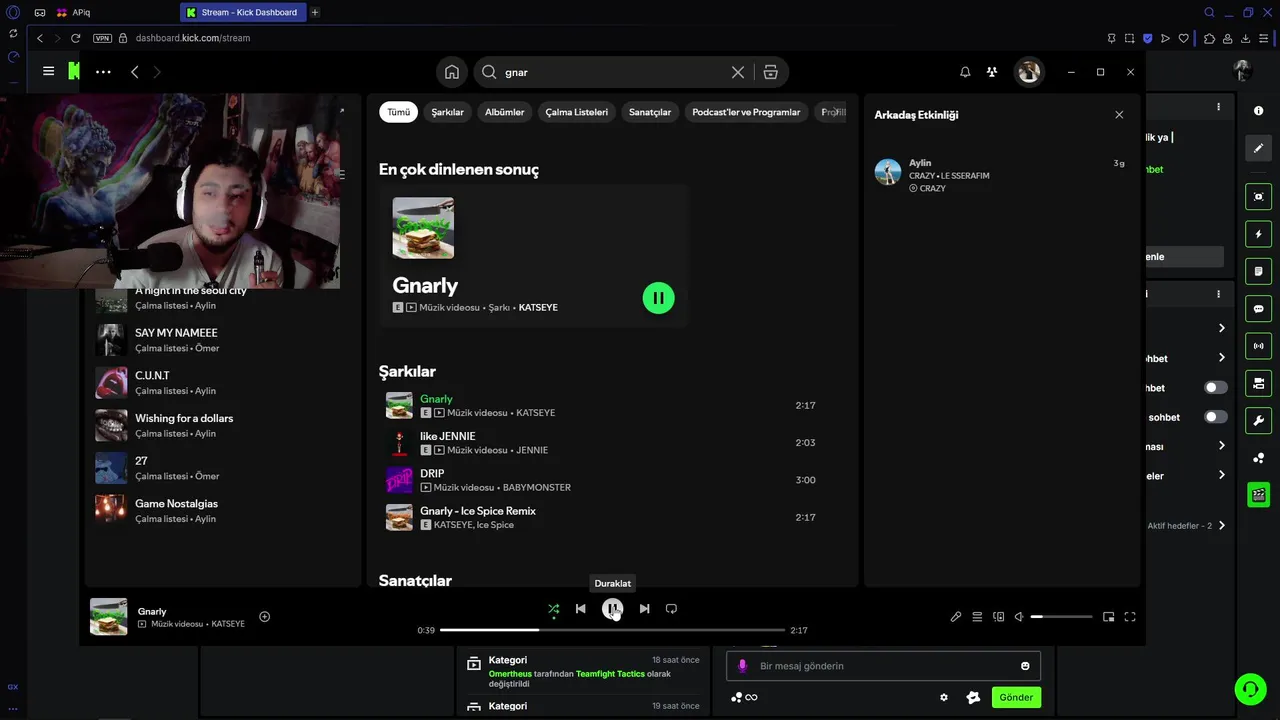Open the mini player icon
The width and height of the screenshot is (1280, 720).
point(1108,617)
